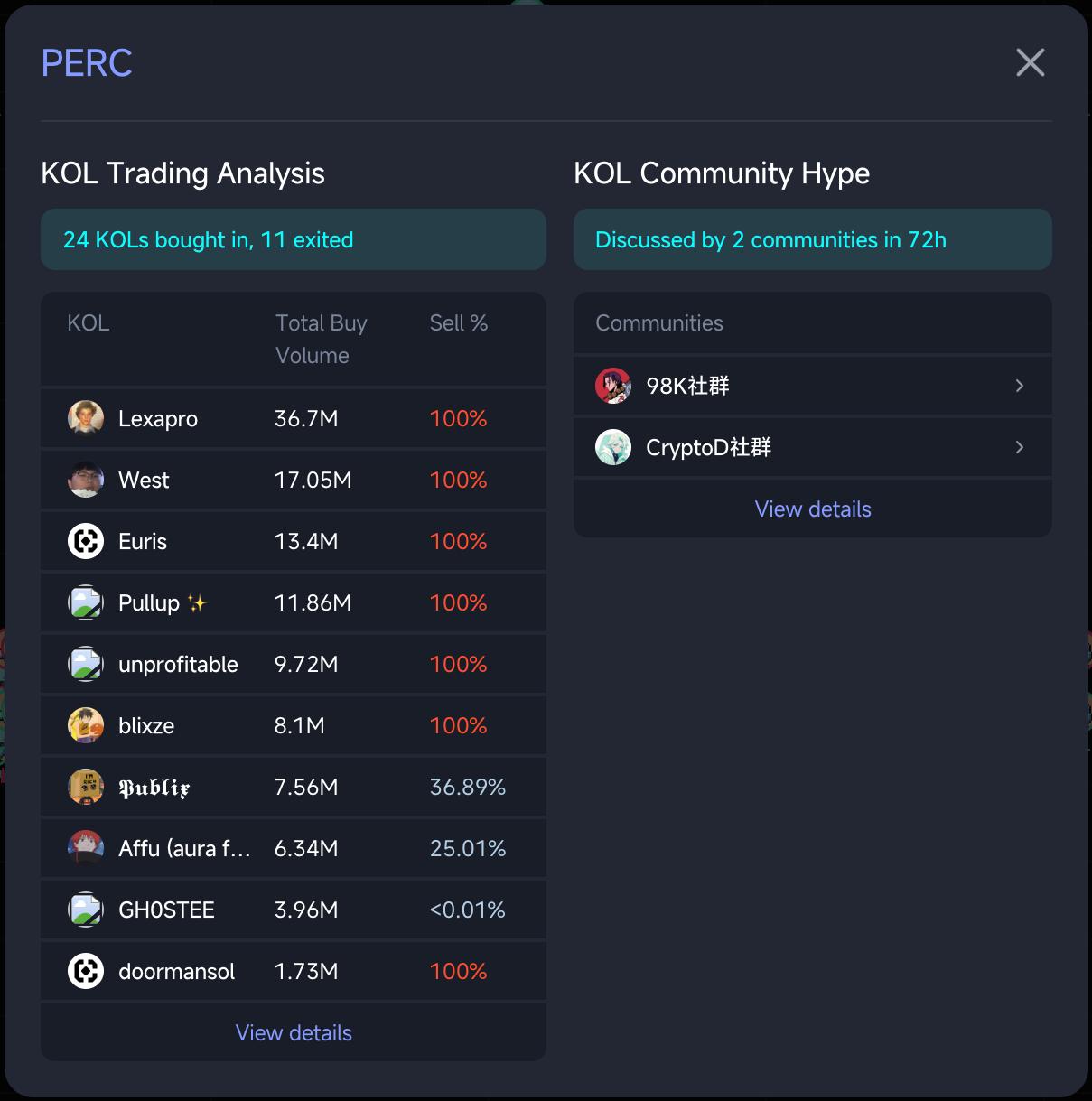1092x1101 pixels.
Task: Expand the 98K社群 community chevron
Action: [1020, 386]
